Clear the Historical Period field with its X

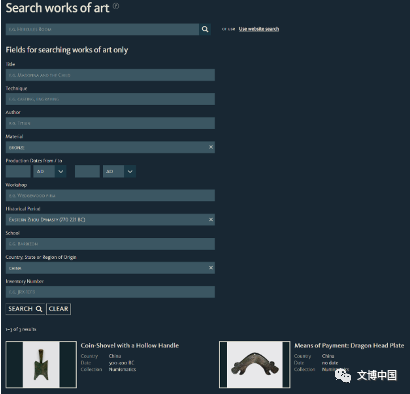point(211,219)
